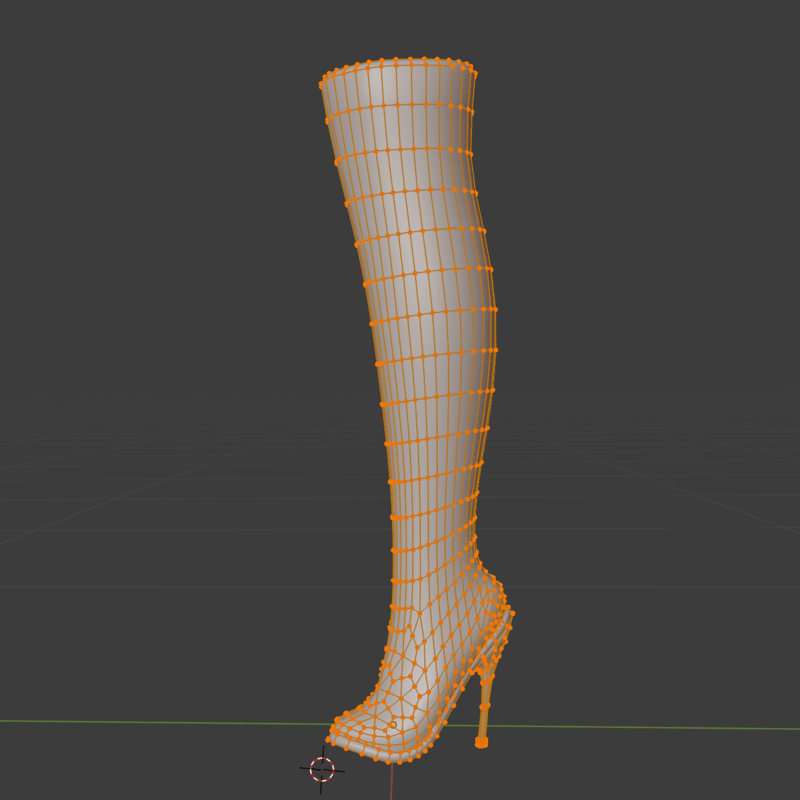
Task: Select the object origin dot on the toe
Action: (393, 725)
